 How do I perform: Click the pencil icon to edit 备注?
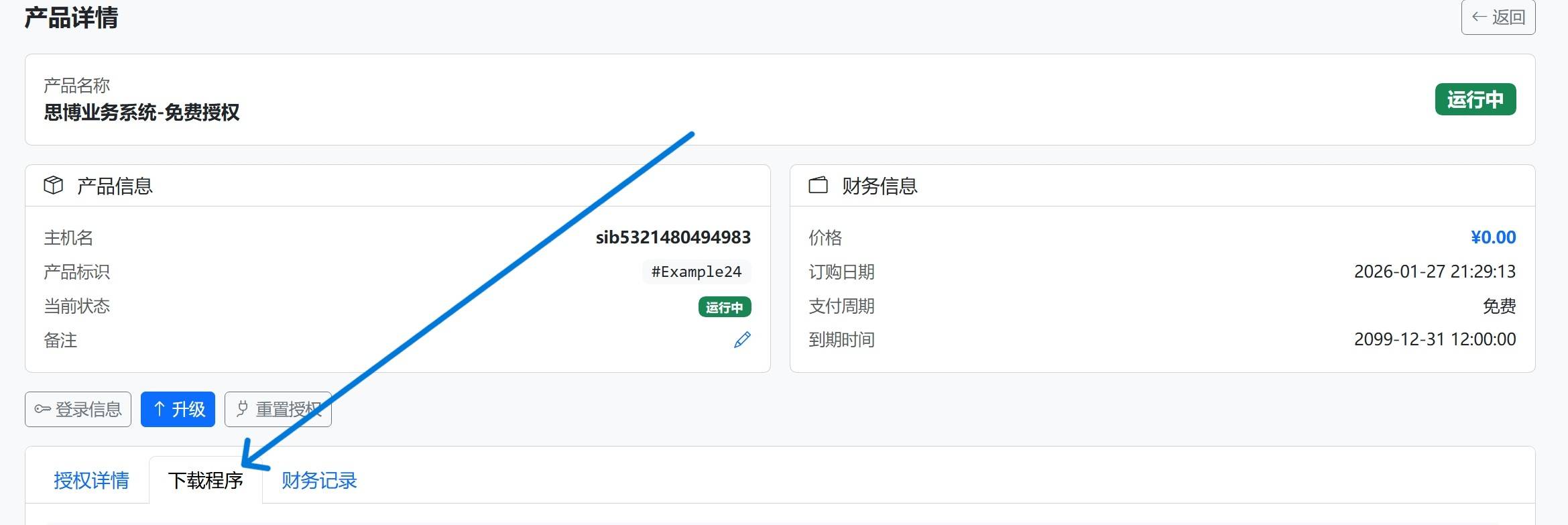(x=741, y=340)
